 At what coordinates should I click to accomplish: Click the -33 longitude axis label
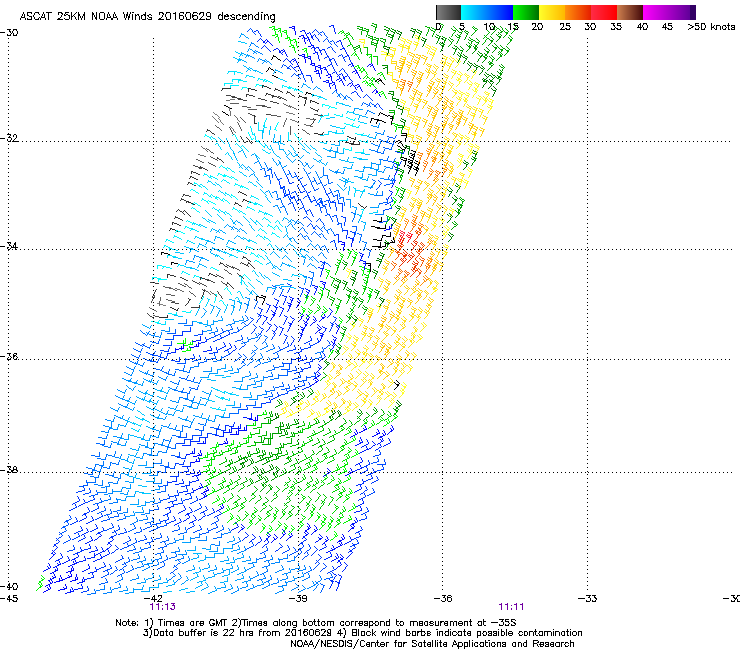click(x=588, y=599)
